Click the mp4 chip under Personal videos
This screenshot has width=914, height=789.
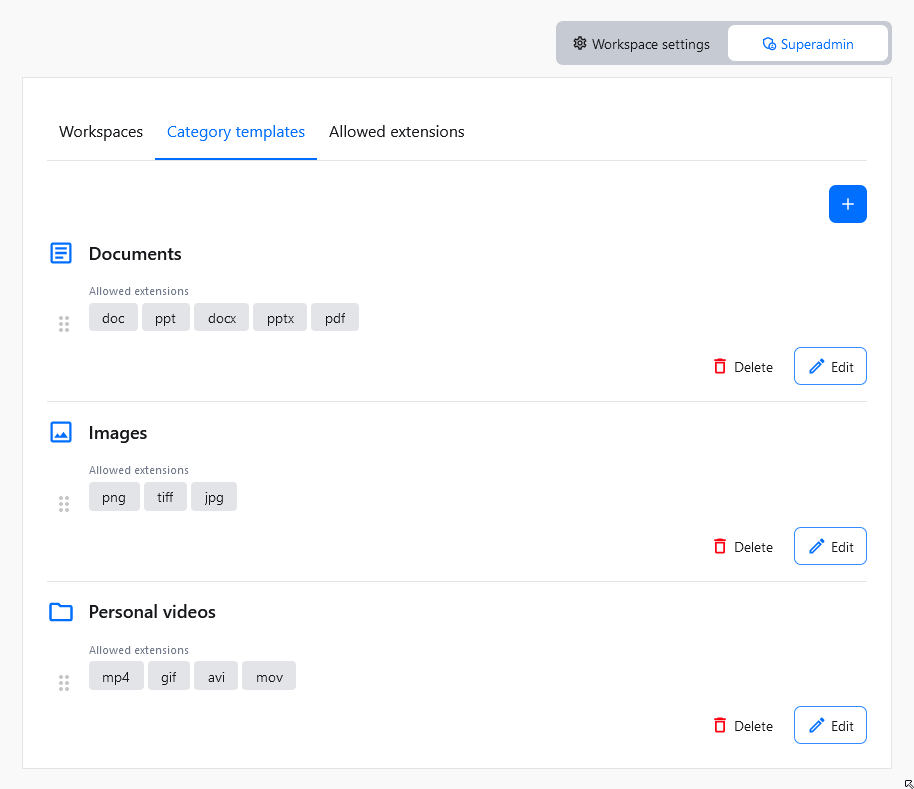(x=116, y=676)
